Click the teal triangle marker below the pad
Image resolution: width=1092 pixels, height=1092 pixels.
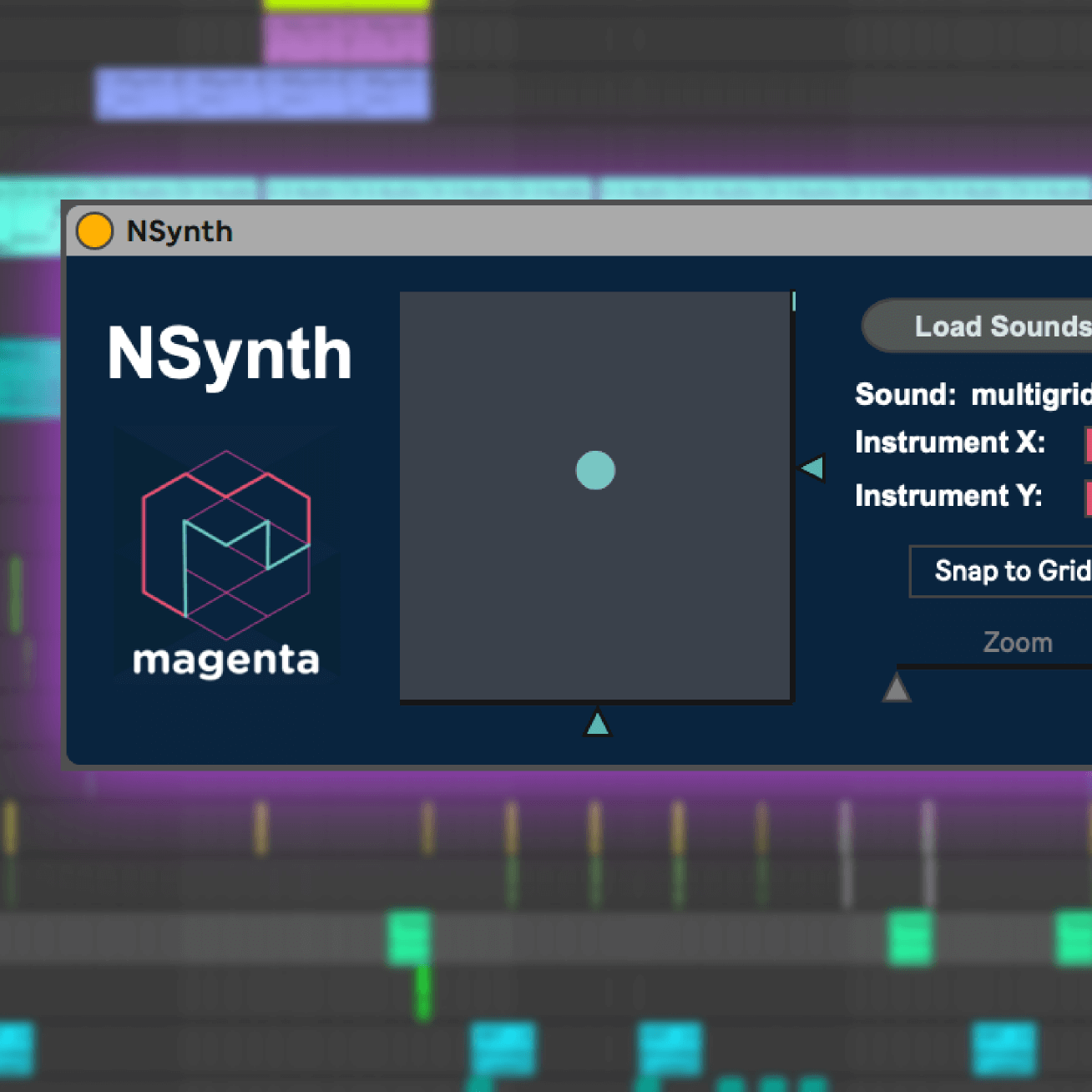pyautogui.click(x=597, y=722)
